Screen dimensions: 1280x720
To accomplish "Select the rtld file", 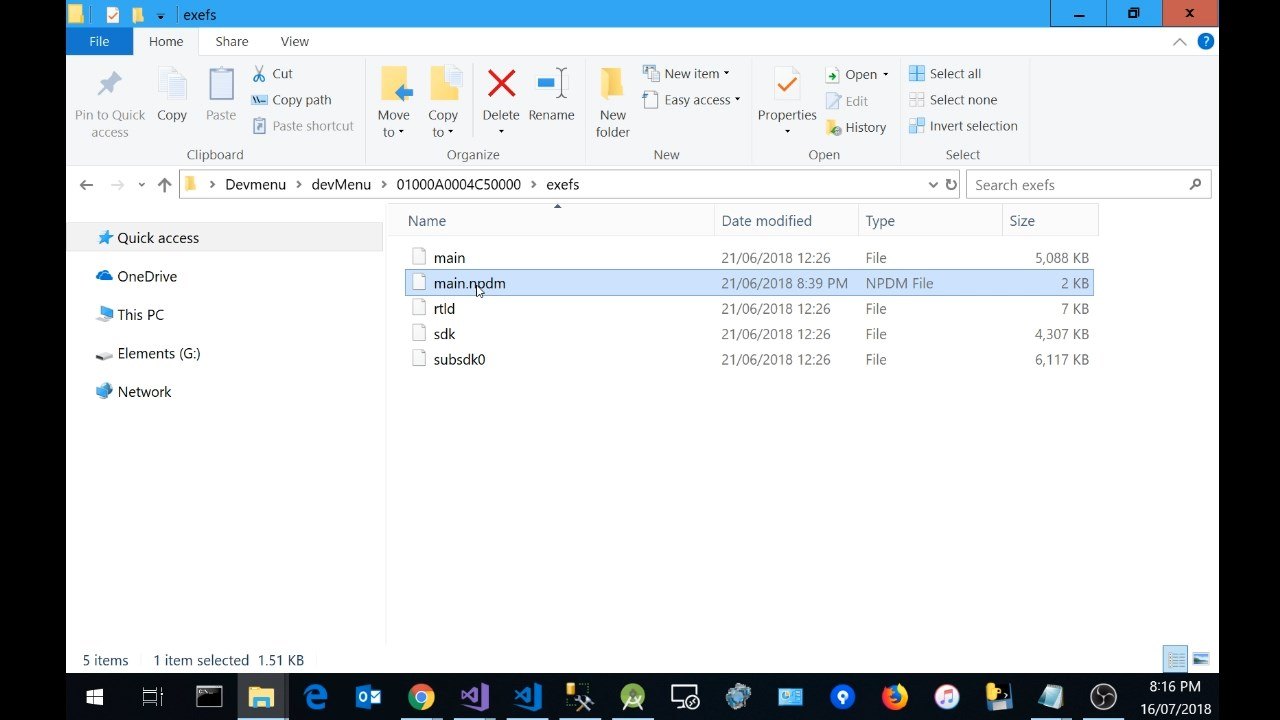I will 749,308.
